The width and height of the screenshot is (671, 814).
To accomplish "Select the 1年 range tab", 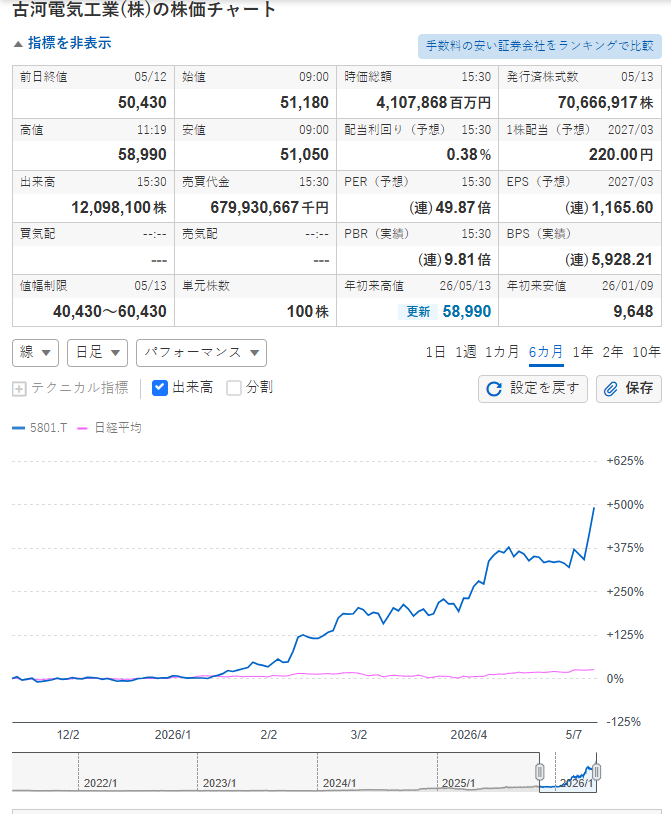I will 583,352.
